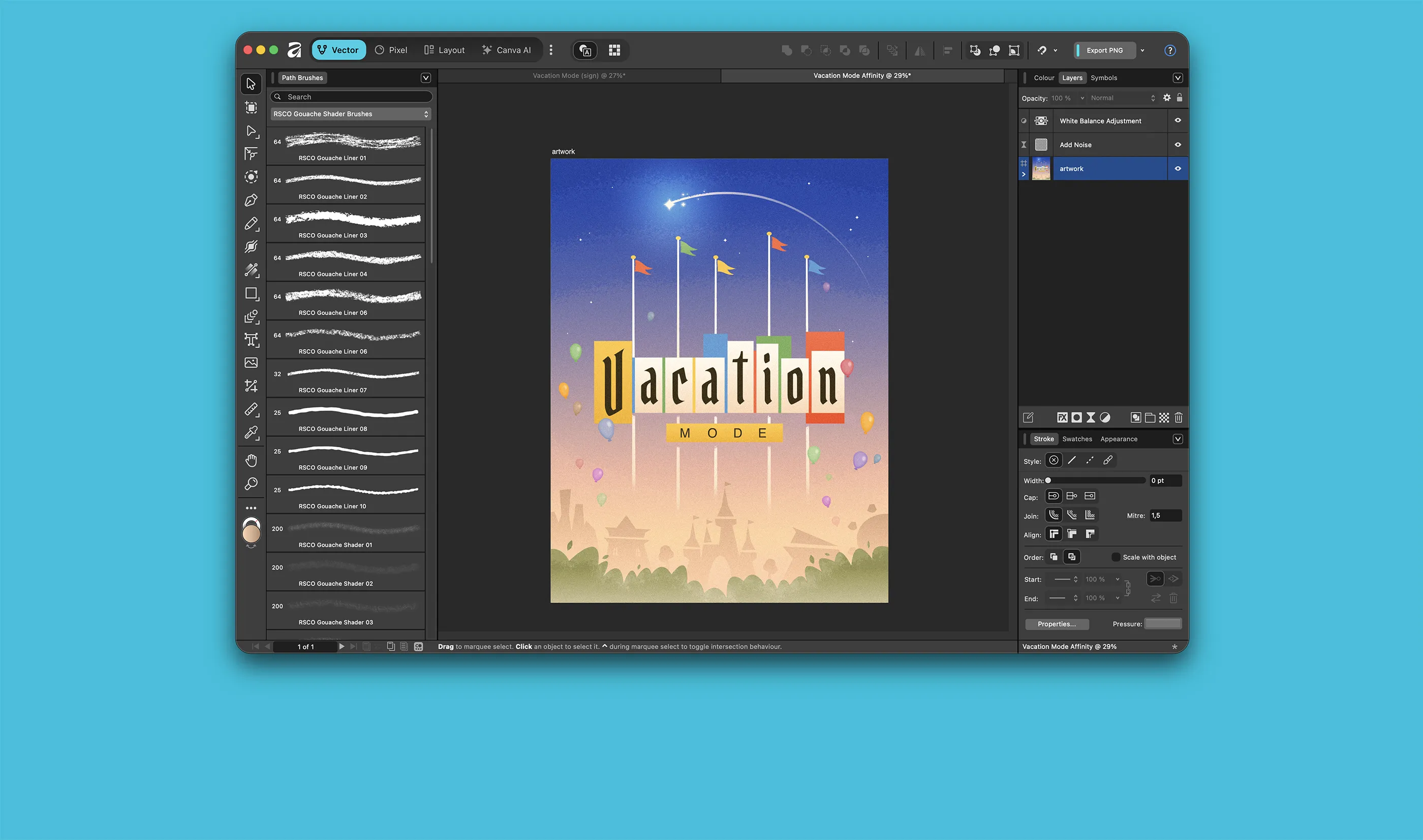Open the help question mark icon
The height and width of the screenshot is (840, 1423).
coord(1170,50)
